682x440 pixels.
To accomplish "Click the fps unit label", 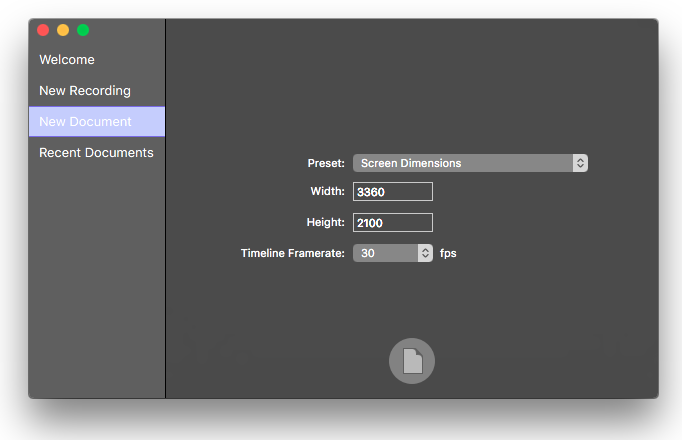I will [448, 253].
